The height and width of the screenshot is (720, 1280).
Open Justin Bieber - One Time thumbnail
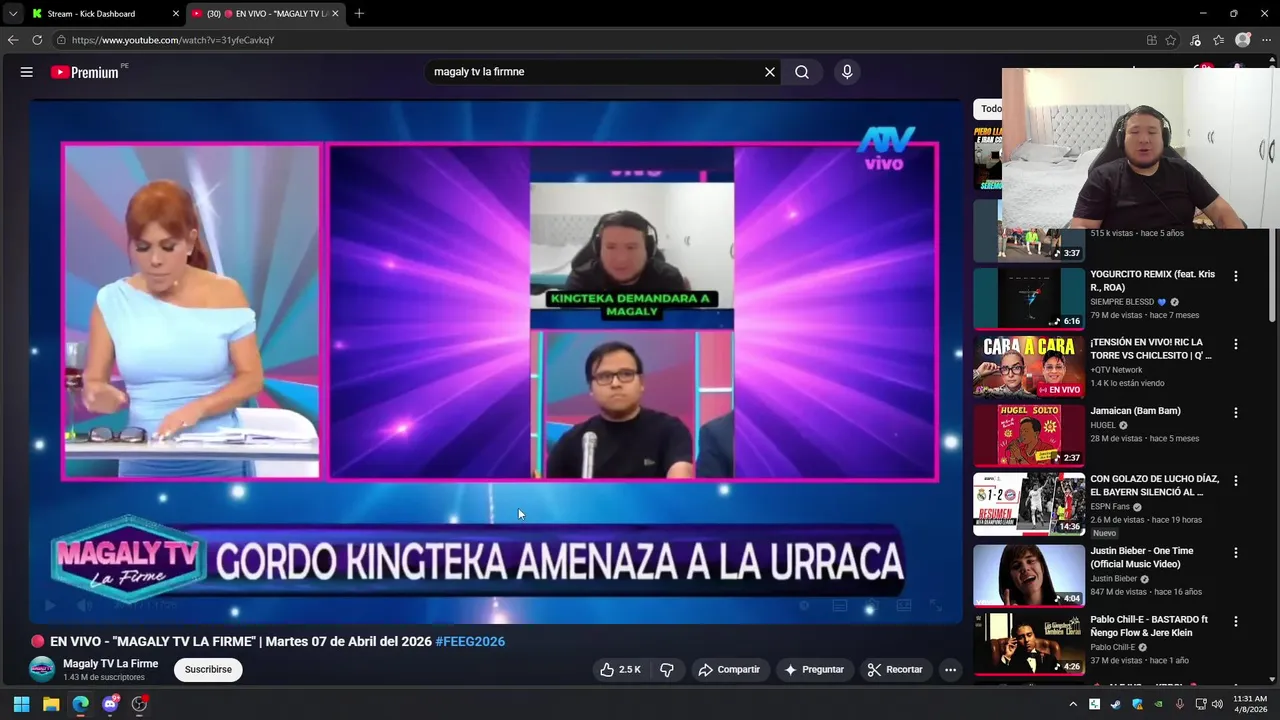[1029, 576]
